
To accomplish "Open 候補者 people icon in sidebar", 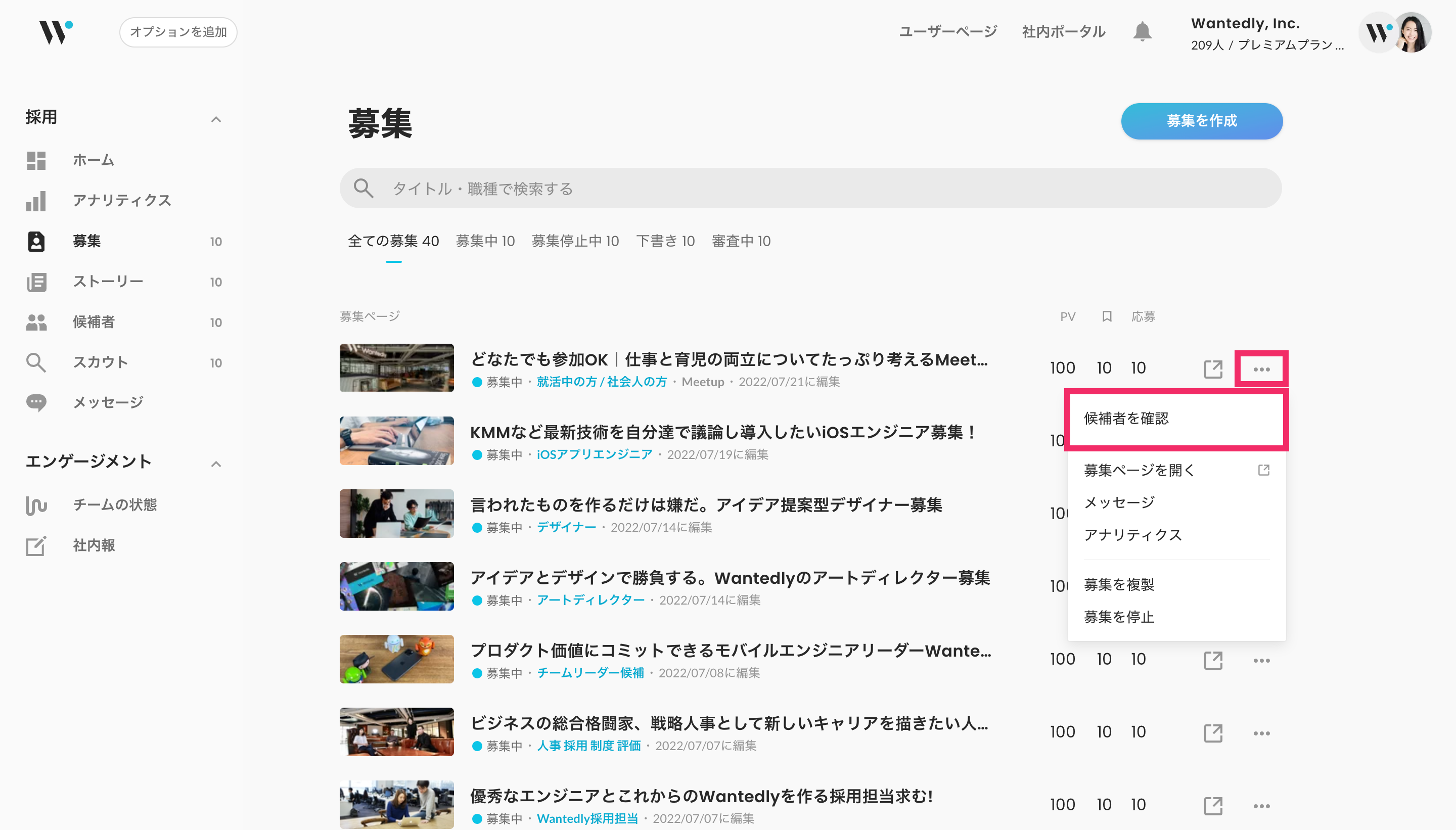I will pyautogui.click(x=36, y=322).
